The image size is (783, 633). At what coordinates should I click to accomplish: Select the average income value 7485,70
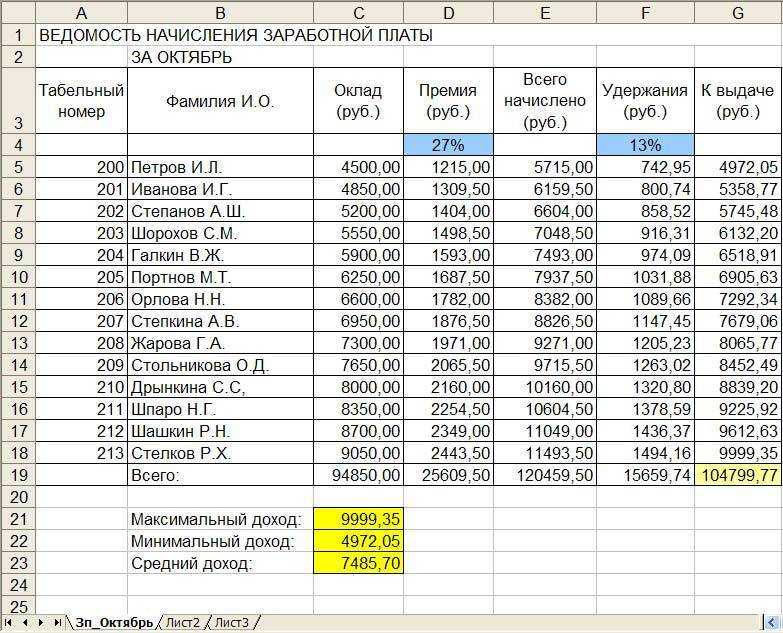coord(359,563)
